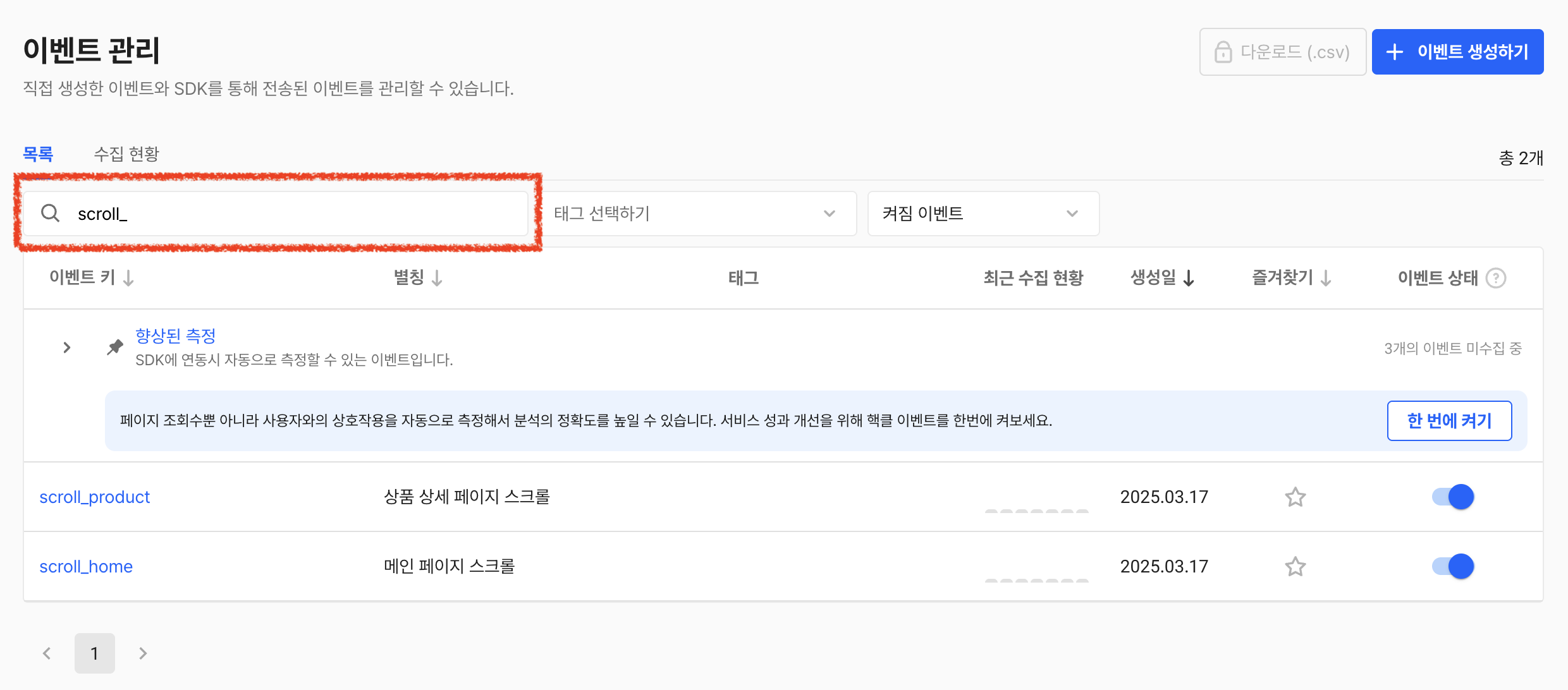Open the 켜짐 이벤트 filter dropdown
Viewport: 1568px width, 690px height.
[983, 214]
